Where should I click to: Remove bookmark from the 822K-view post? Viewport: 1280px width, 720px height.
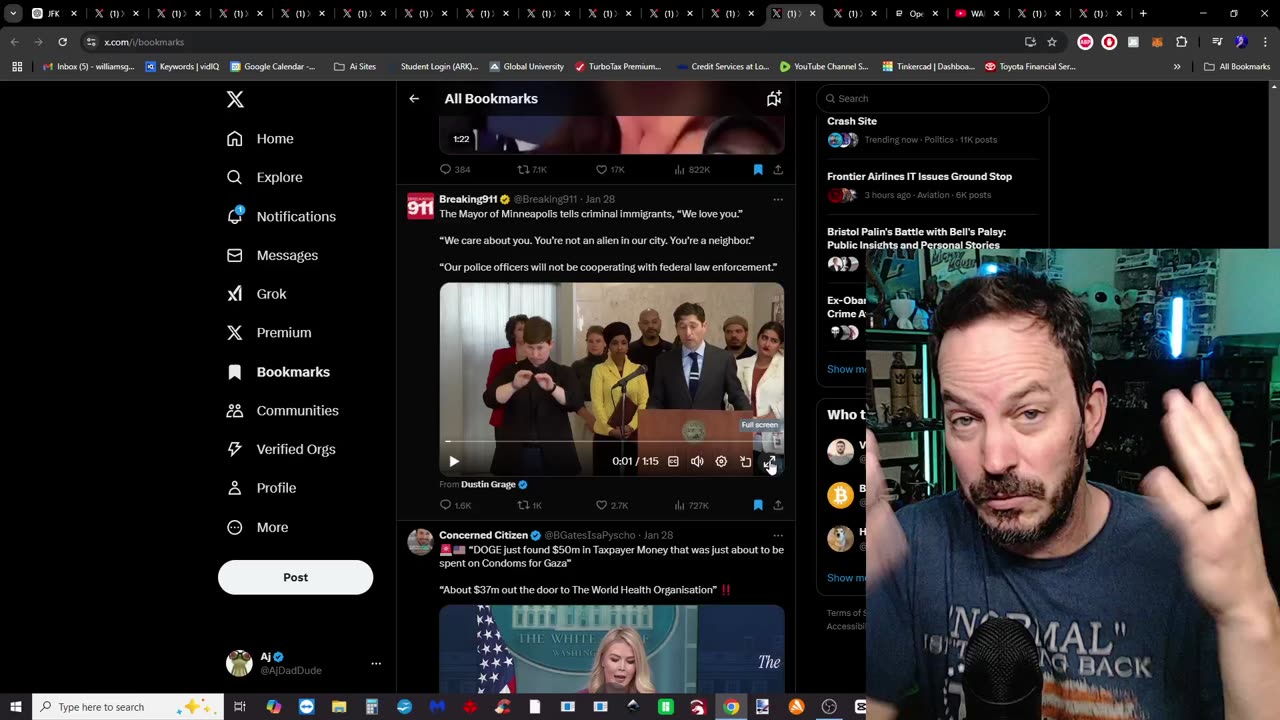(758, 169)
